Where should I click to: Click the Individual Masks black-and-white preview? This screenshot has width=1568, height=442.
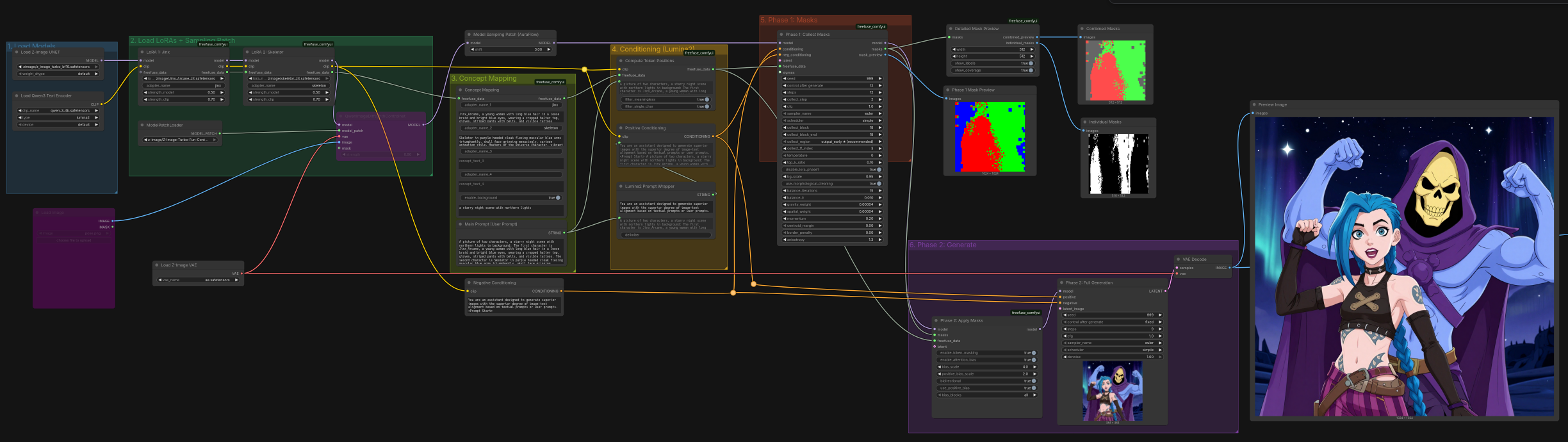pyautogui.click(x=1118, y=164)
